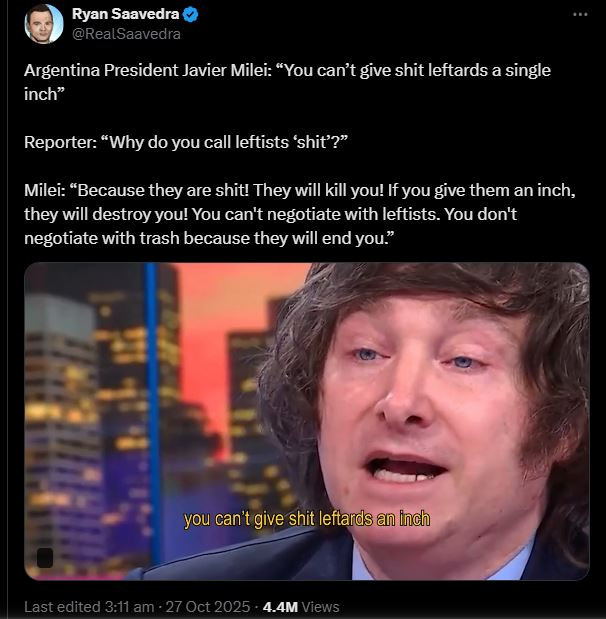This screenshot has width=606, height=619.
Task: Open Ryan Saavedra's profile picture
Action: point(43,23)
